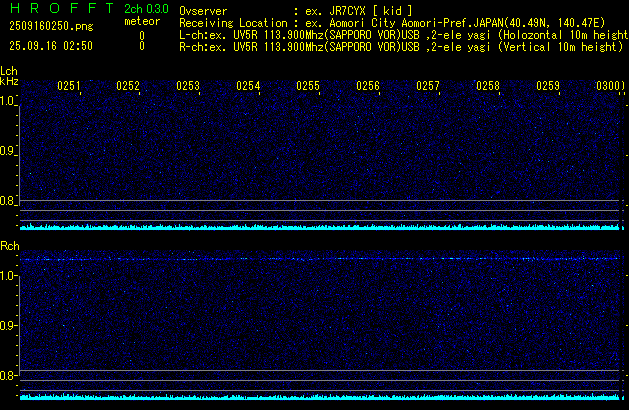Click the 0254 time marker
This screenshot has height=410, width=629.
(248, 86)
